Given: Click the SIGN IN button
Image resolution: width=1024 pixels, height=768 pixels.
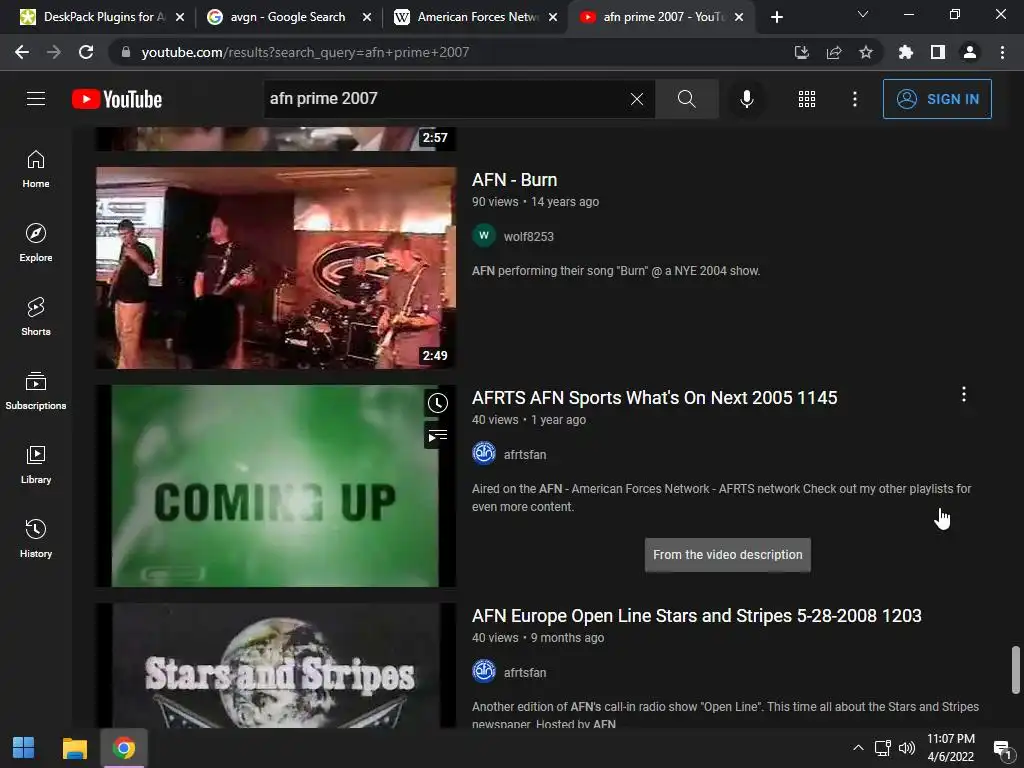Looking at the screenshot, I should (x=937, y=99).
